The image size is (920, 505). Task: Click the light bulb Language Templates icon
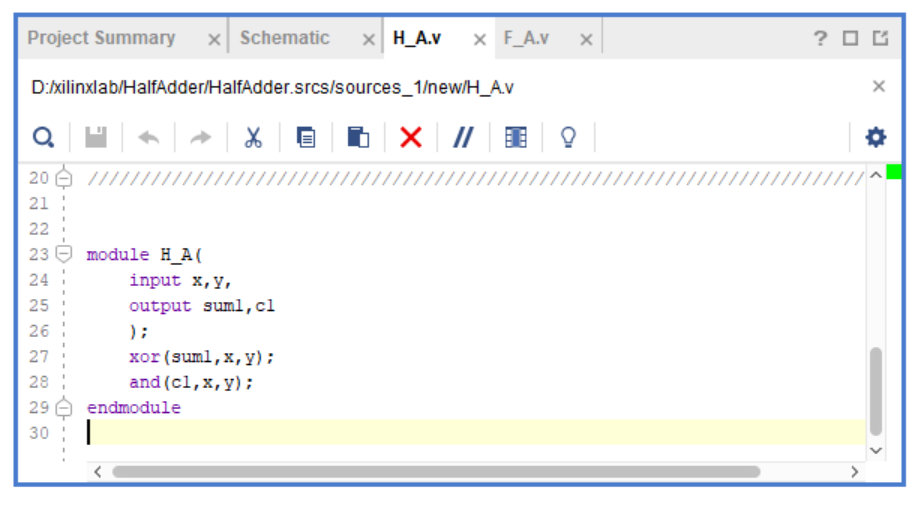coord(568,137)
